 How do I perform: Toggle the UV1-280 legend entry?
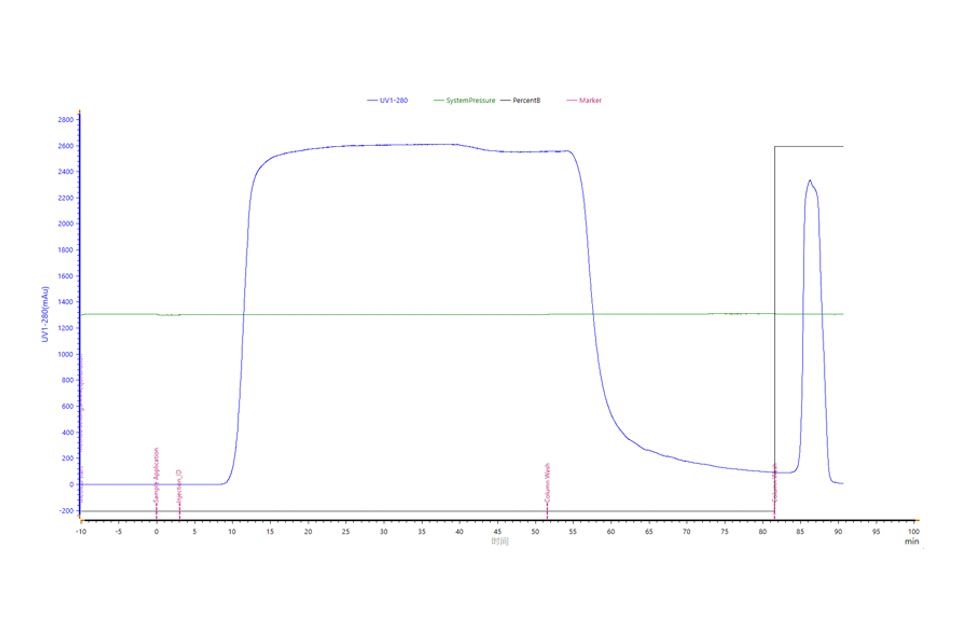click(x=392, y=100)
